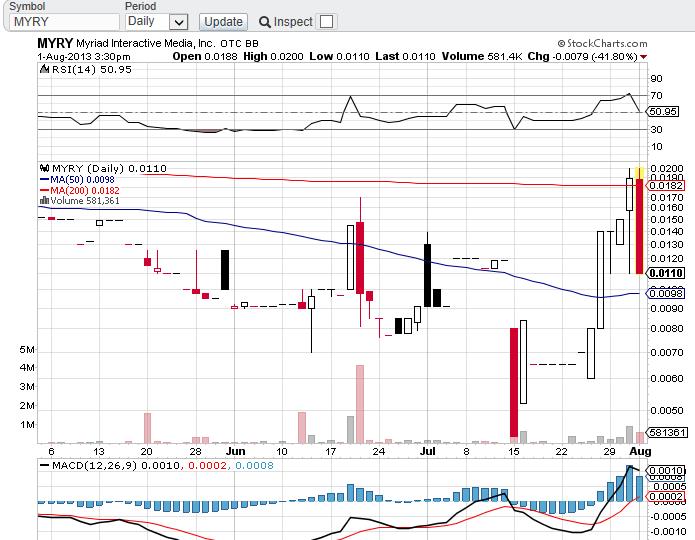Click the MACD signal tag 0.0002
The image size is (695, 540).
666,497
